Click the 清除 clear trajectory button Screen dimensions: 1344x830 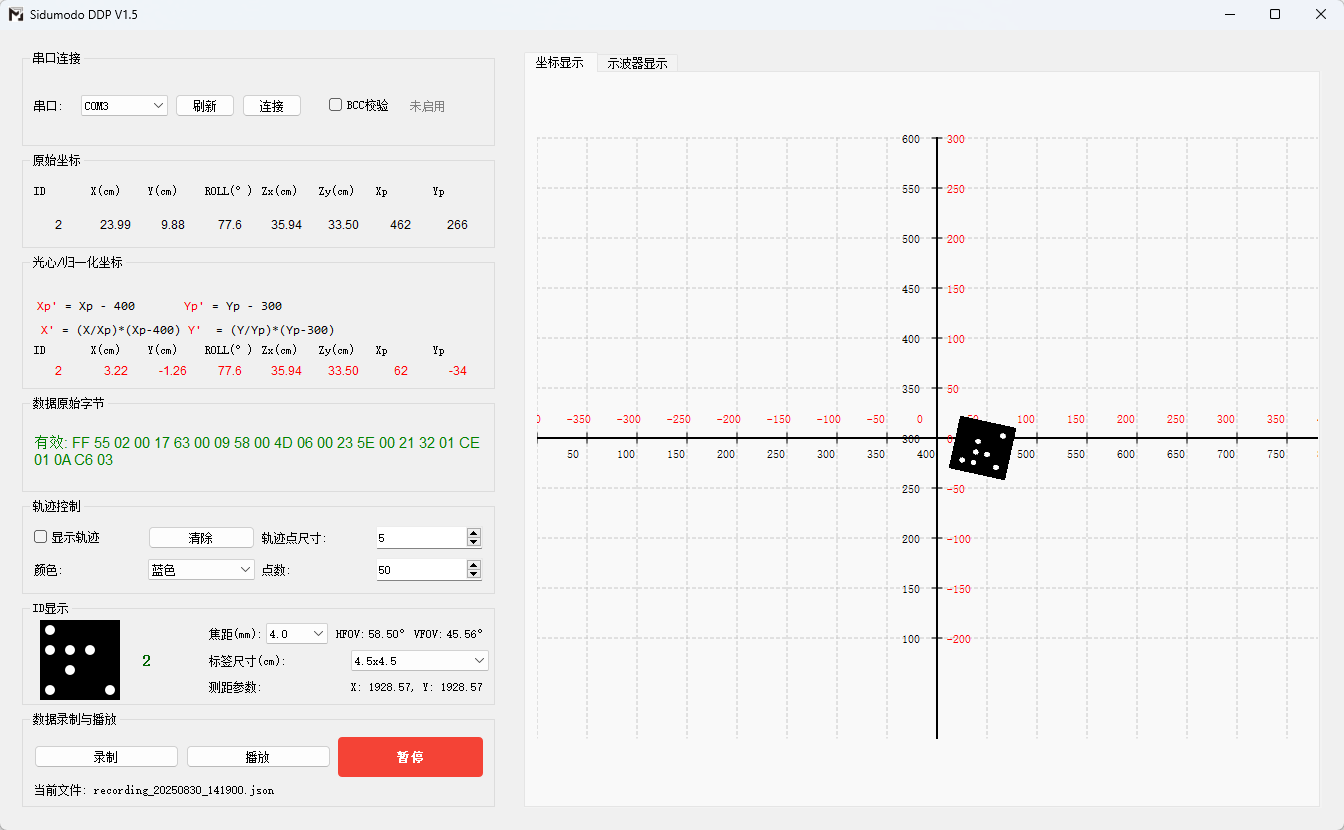coord(201,537)
